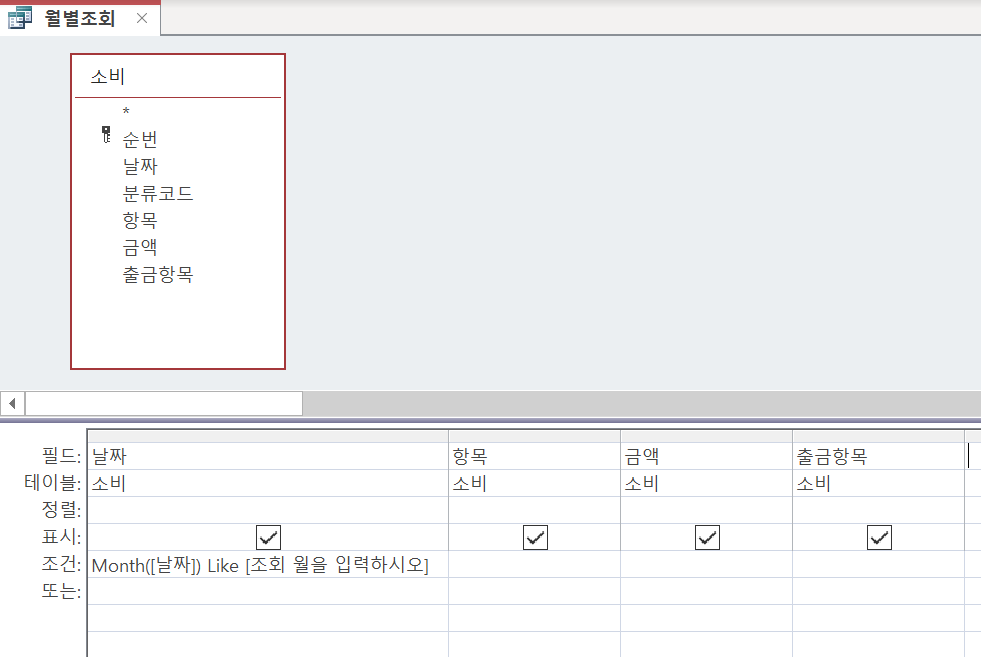Disable the 표시 checkbox for 출금항목 column
Viewport: 981px width, 657px height.
click(x=879, y=537)
